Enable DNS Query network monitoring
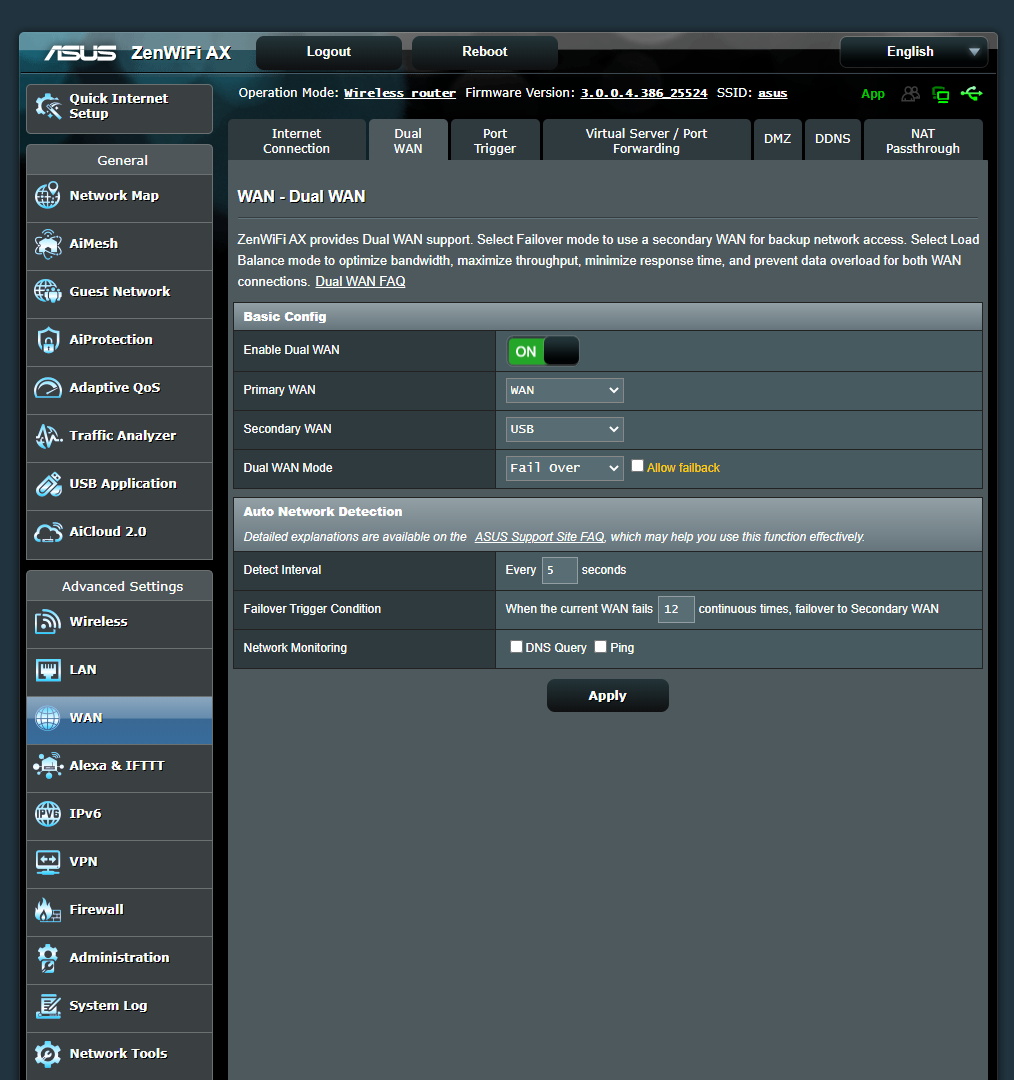This screenshot has height=1080, width=1014. [x=516, y=647]
